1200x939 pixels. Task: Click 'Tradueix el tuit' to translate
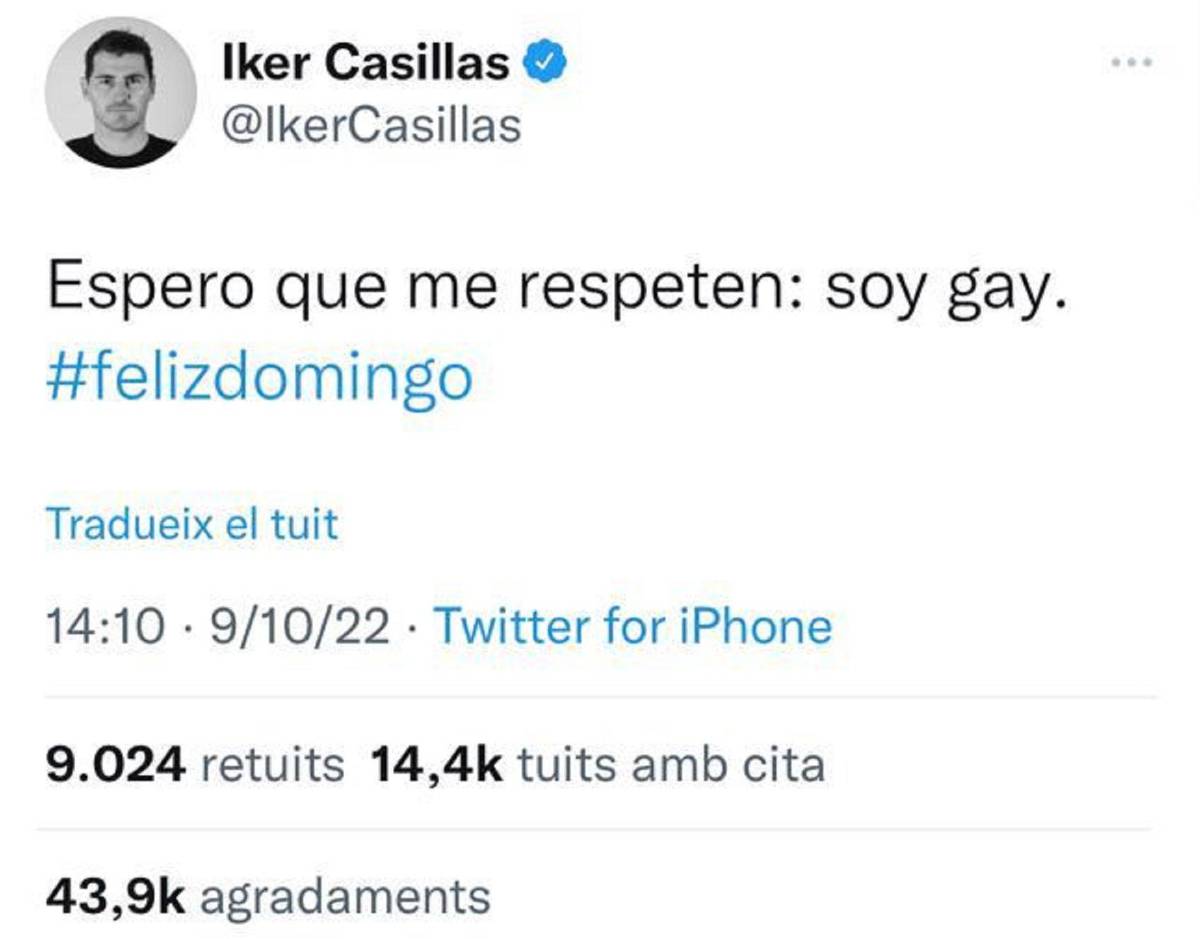click(190, 521)
